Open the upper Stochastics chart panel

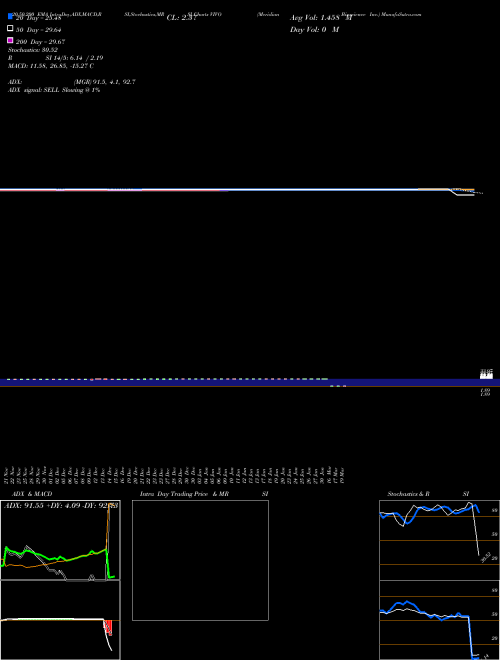439,540
